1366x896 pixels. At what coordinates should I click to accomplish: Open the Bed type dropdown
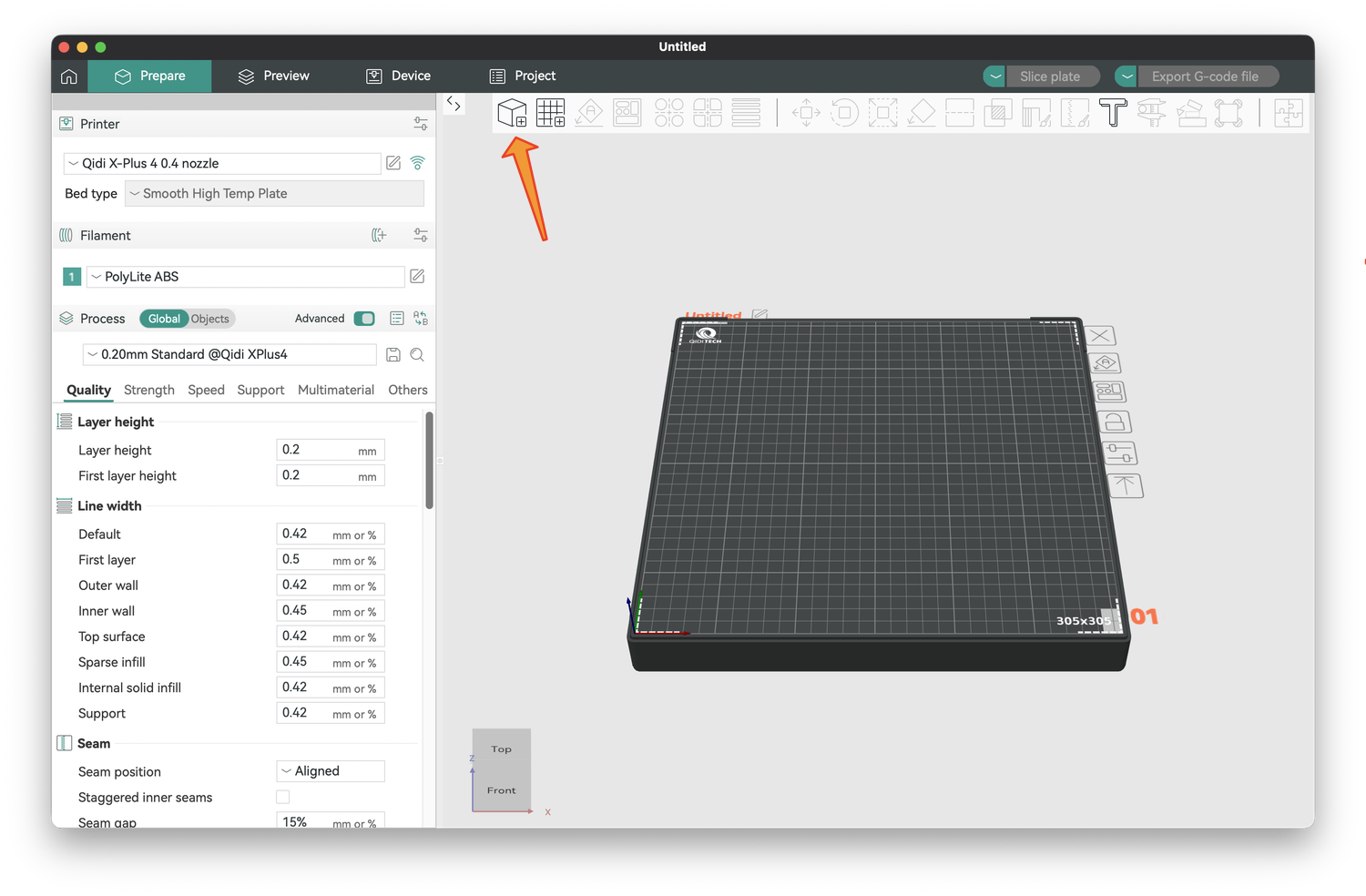click(274, 193)
